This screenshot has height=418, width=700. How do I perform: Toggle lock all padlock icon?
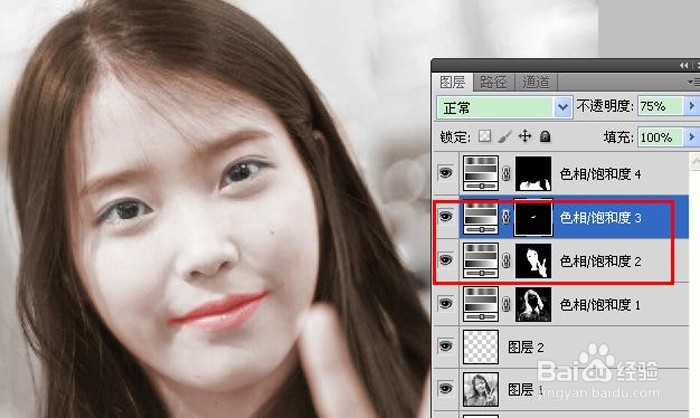point(545,136)
